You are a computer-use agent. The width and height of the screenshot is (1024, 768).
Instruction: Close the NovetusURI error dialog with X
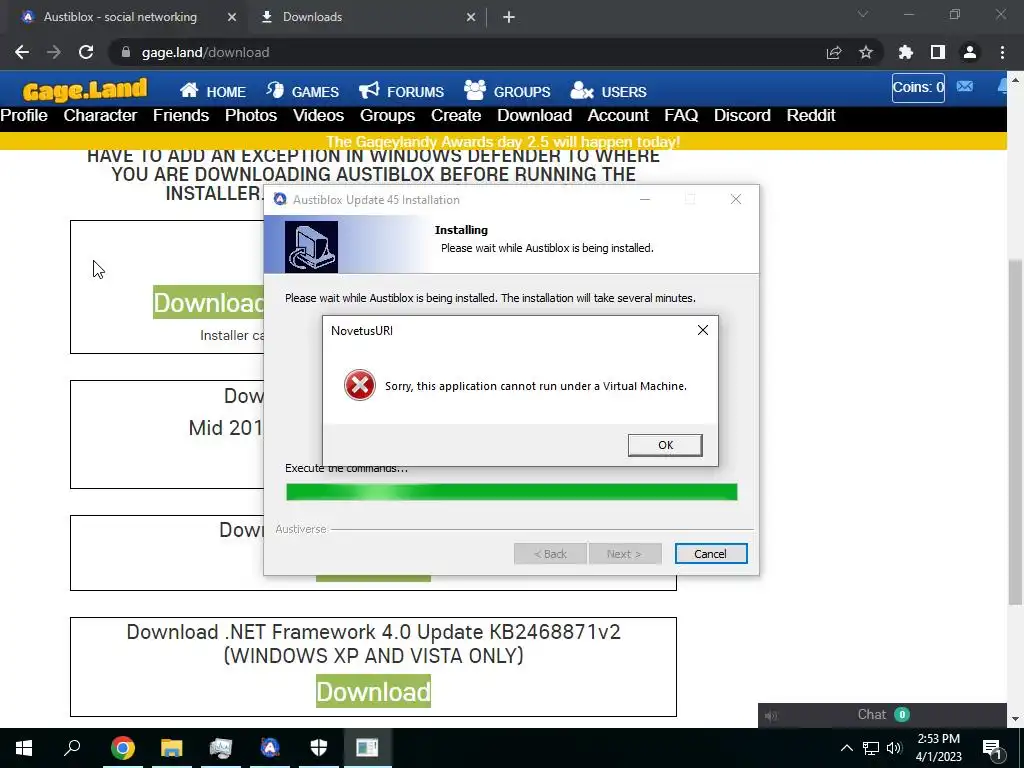(703, 330)
